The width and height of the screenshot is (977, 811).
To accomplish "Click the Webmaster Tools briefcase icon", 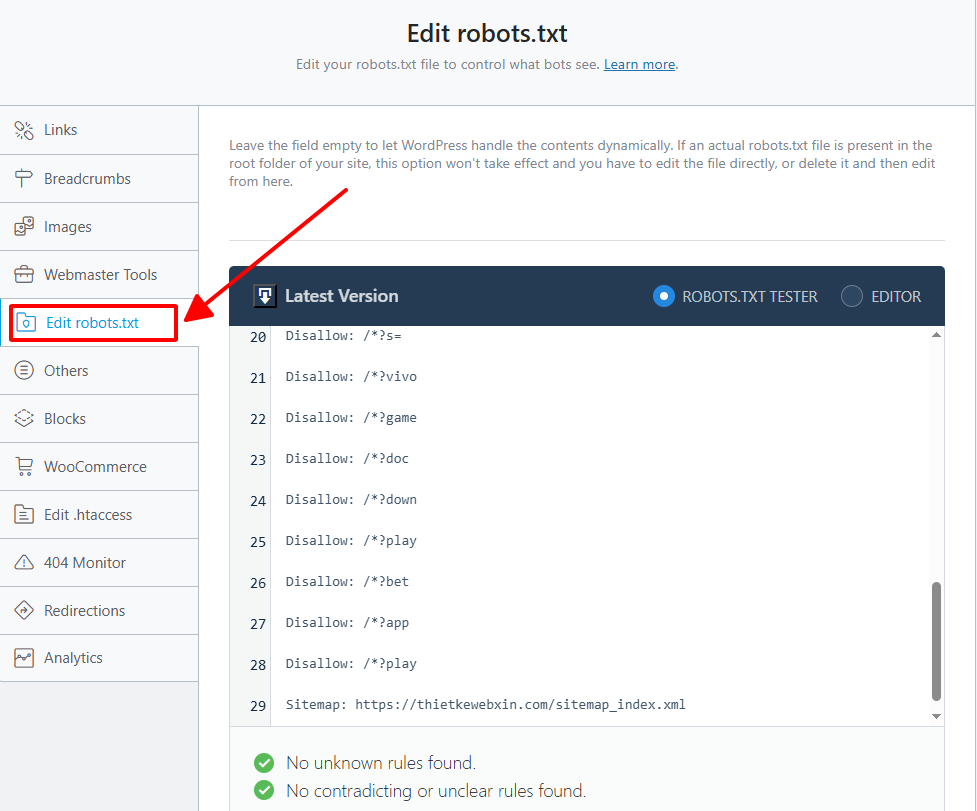I will pyautogui.click(x=24, y=275).
